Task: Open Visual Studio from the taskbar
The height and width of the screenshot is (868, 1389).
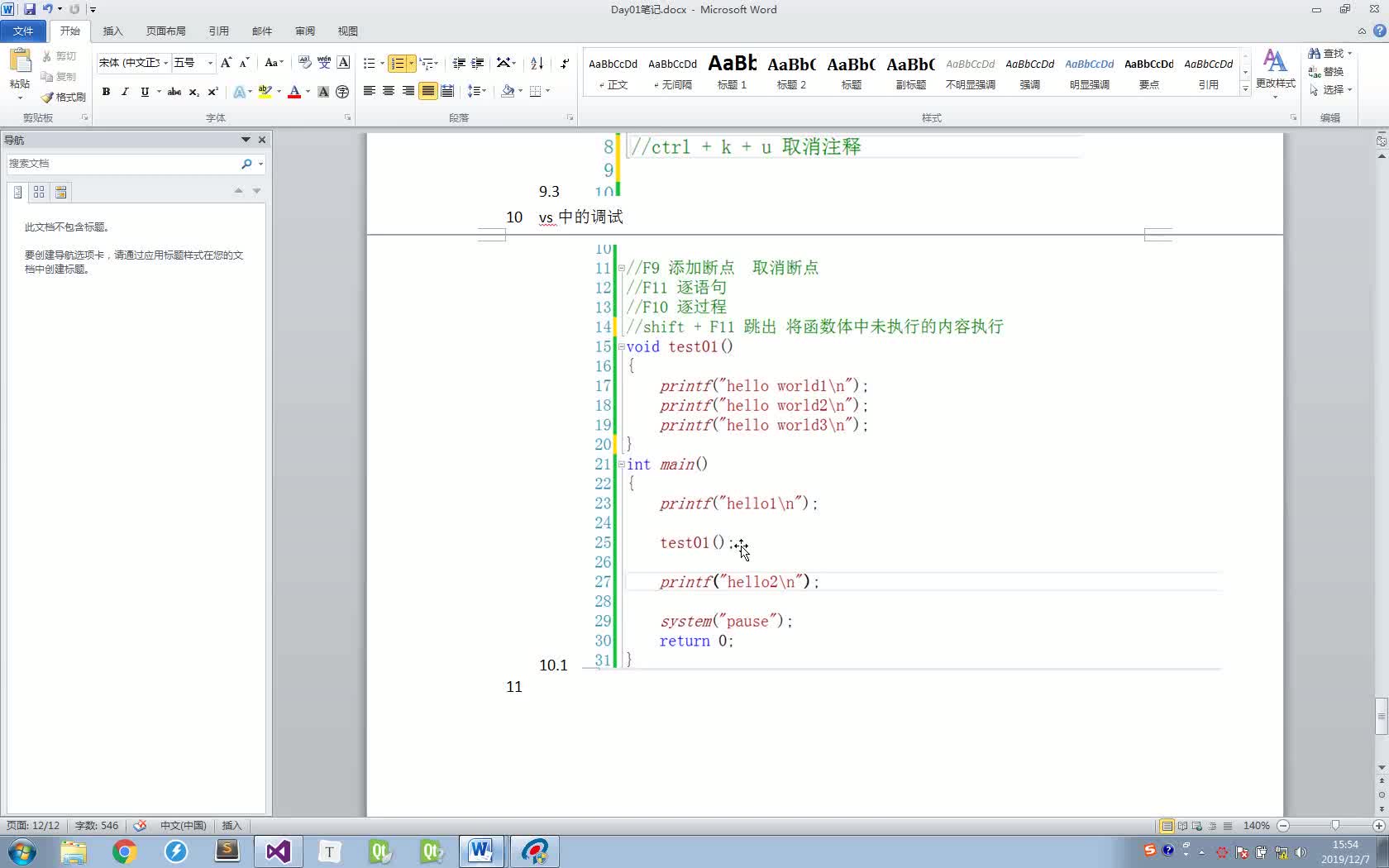Action: pos(278,851)
